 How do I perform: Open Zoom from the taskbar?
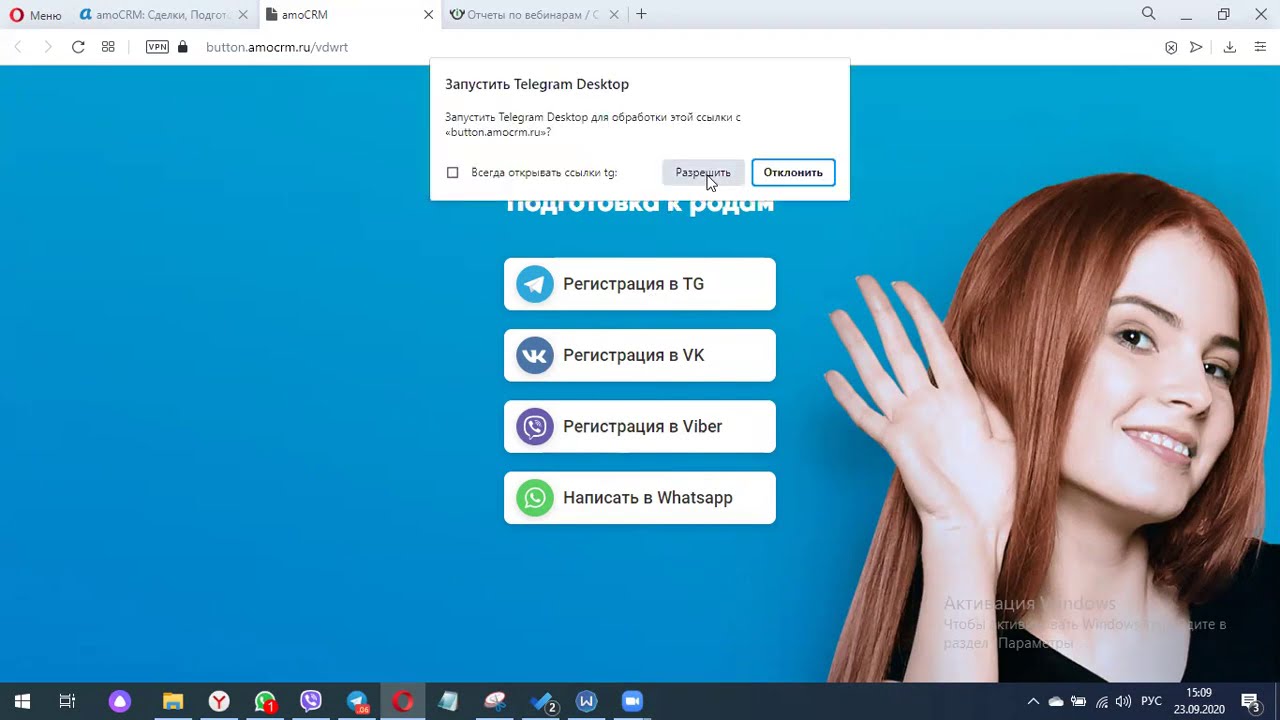coord(632,701)
